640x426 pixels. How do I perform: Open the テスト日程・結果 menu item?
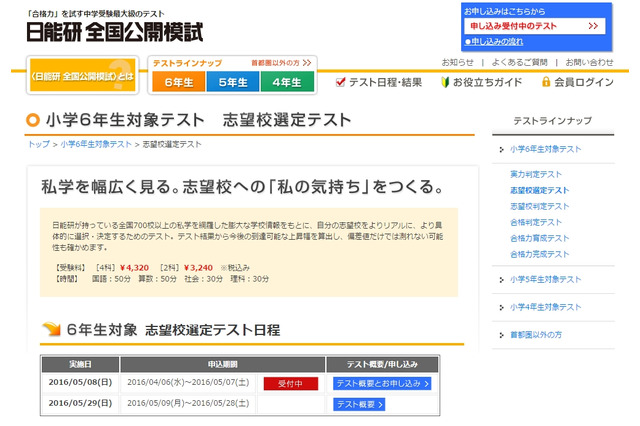[385, 82]
